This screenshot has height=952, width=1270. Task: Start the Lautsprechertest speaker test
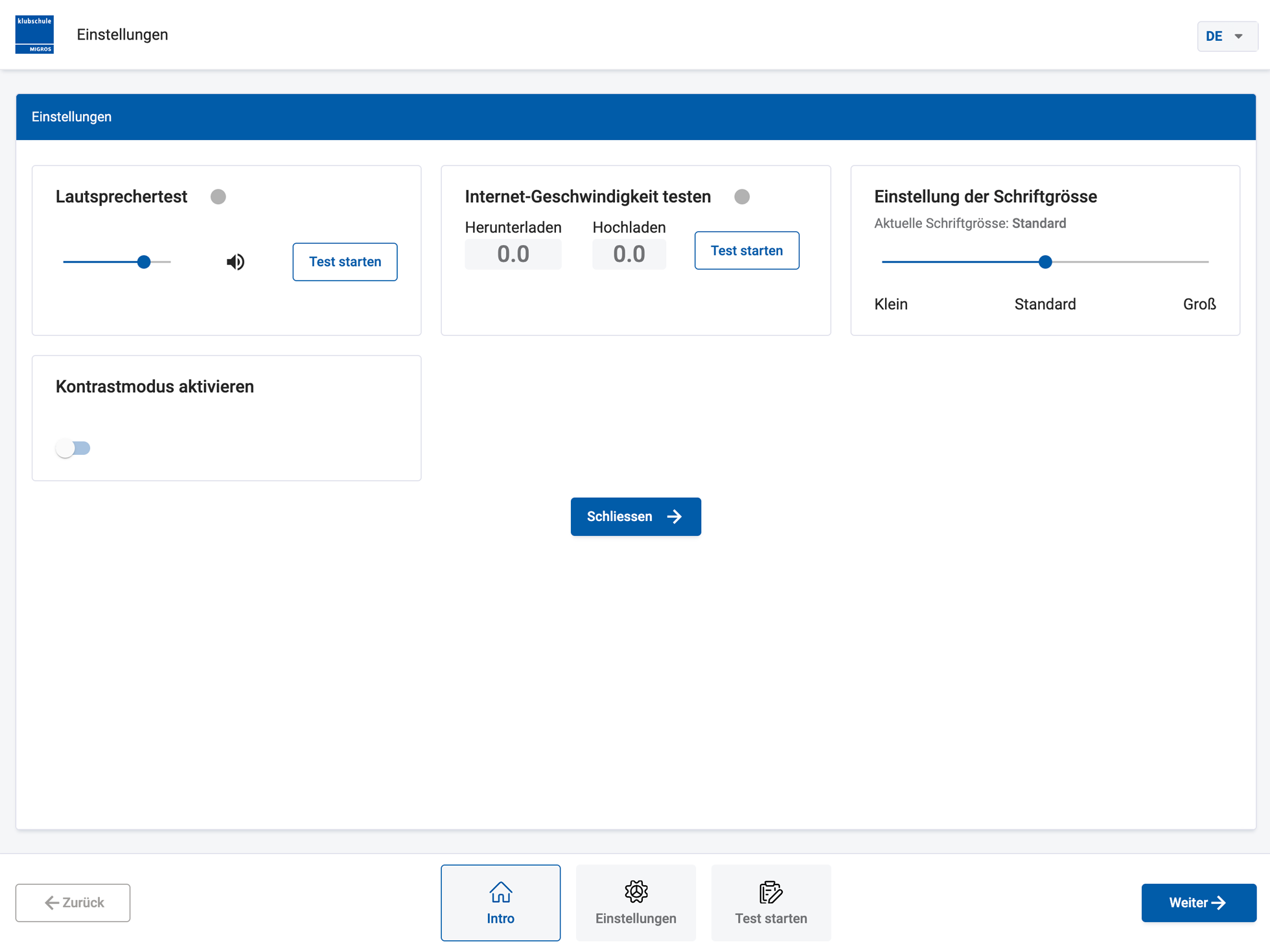345,262
